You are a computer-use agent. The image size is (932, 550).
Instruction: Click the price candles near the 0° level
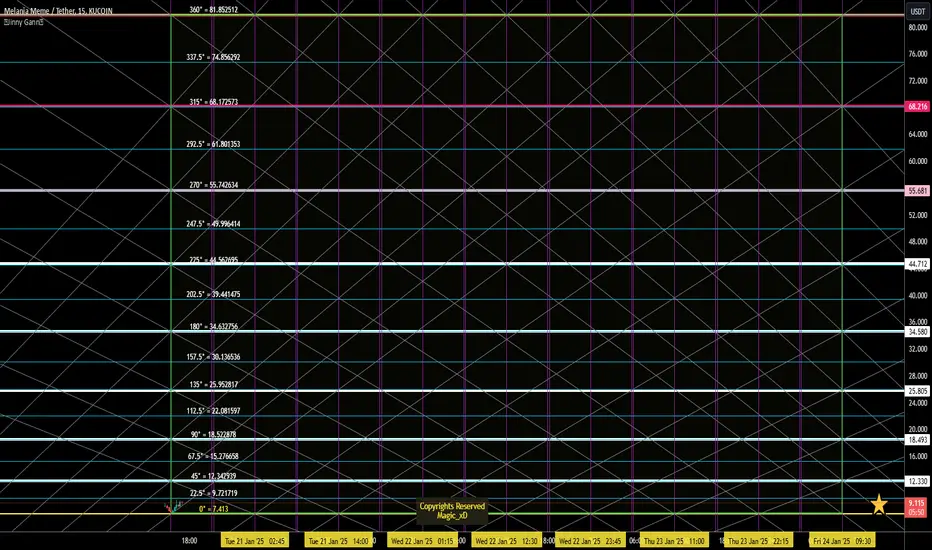click(174, 507)
